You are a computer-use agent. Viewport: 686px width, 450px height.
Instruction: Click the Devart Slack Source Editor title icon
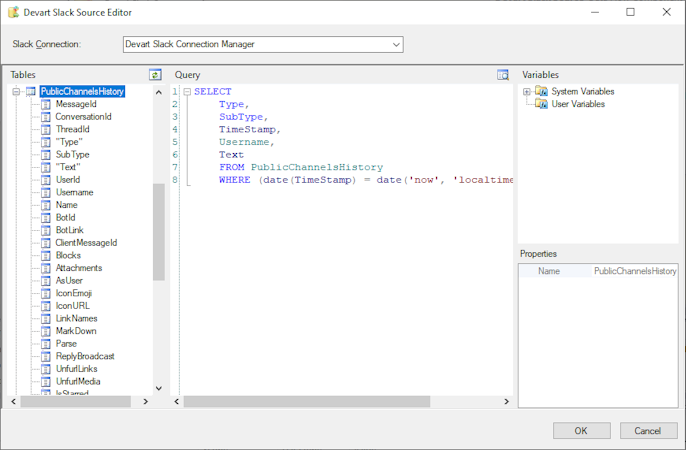(x=14, y=12)
